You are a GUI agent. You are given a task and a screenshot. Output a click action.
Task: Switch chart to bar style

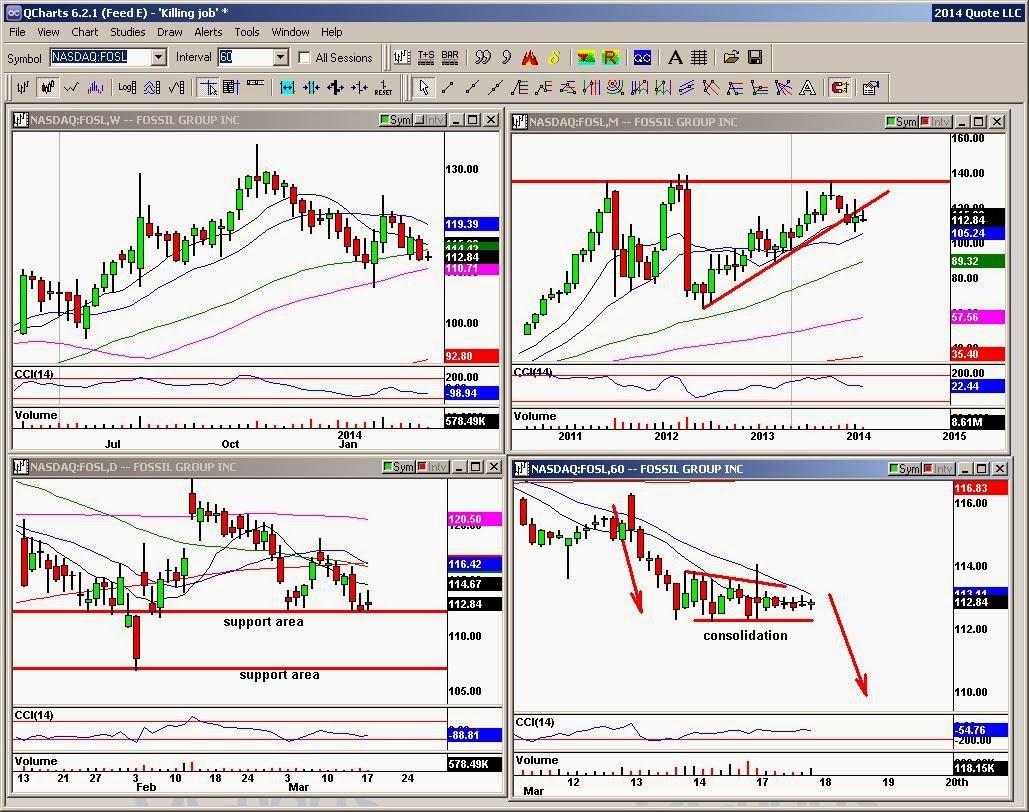(x=23, y=87)
